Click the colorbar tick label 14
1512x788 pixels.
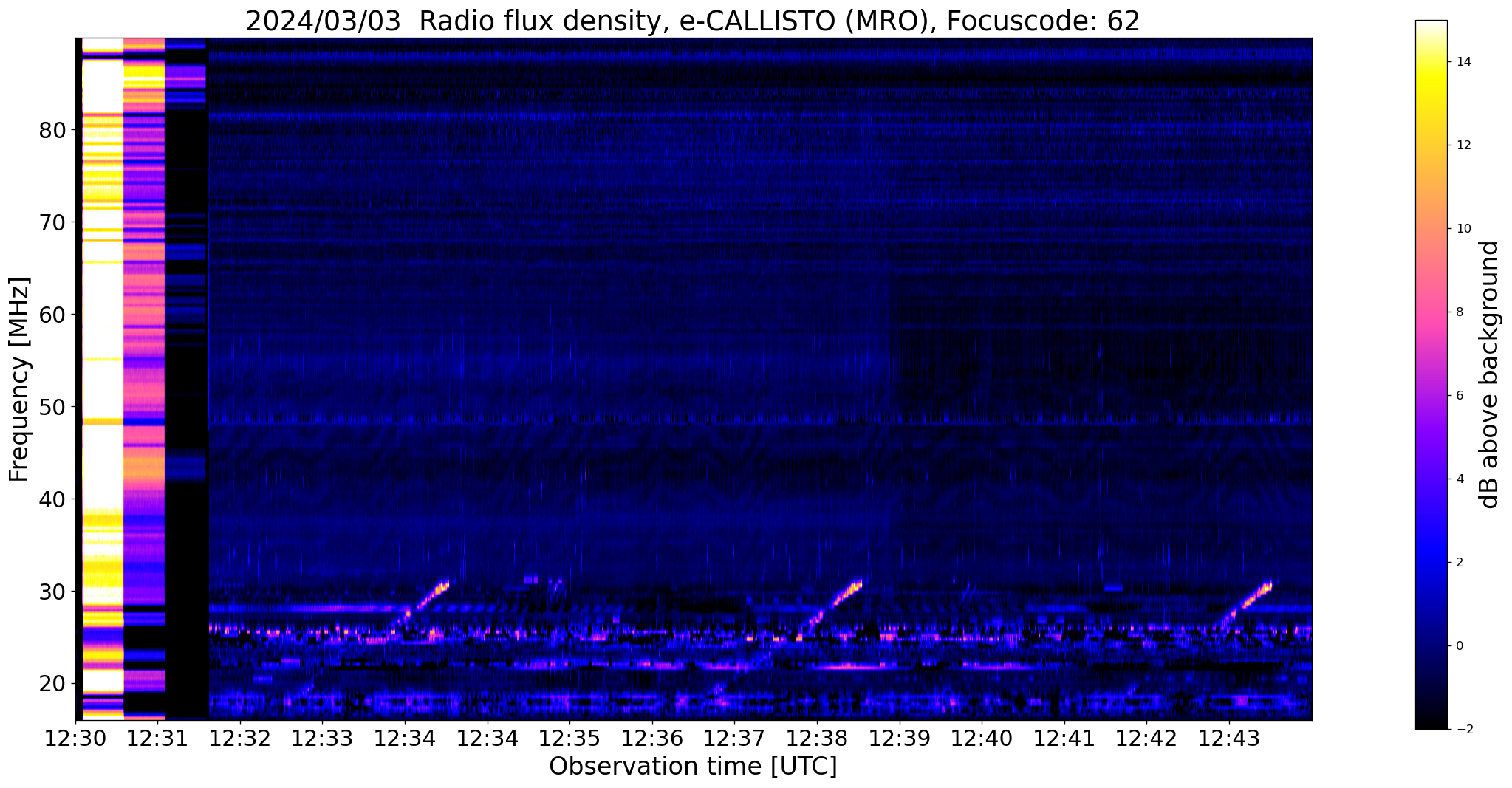[1463, 62]
